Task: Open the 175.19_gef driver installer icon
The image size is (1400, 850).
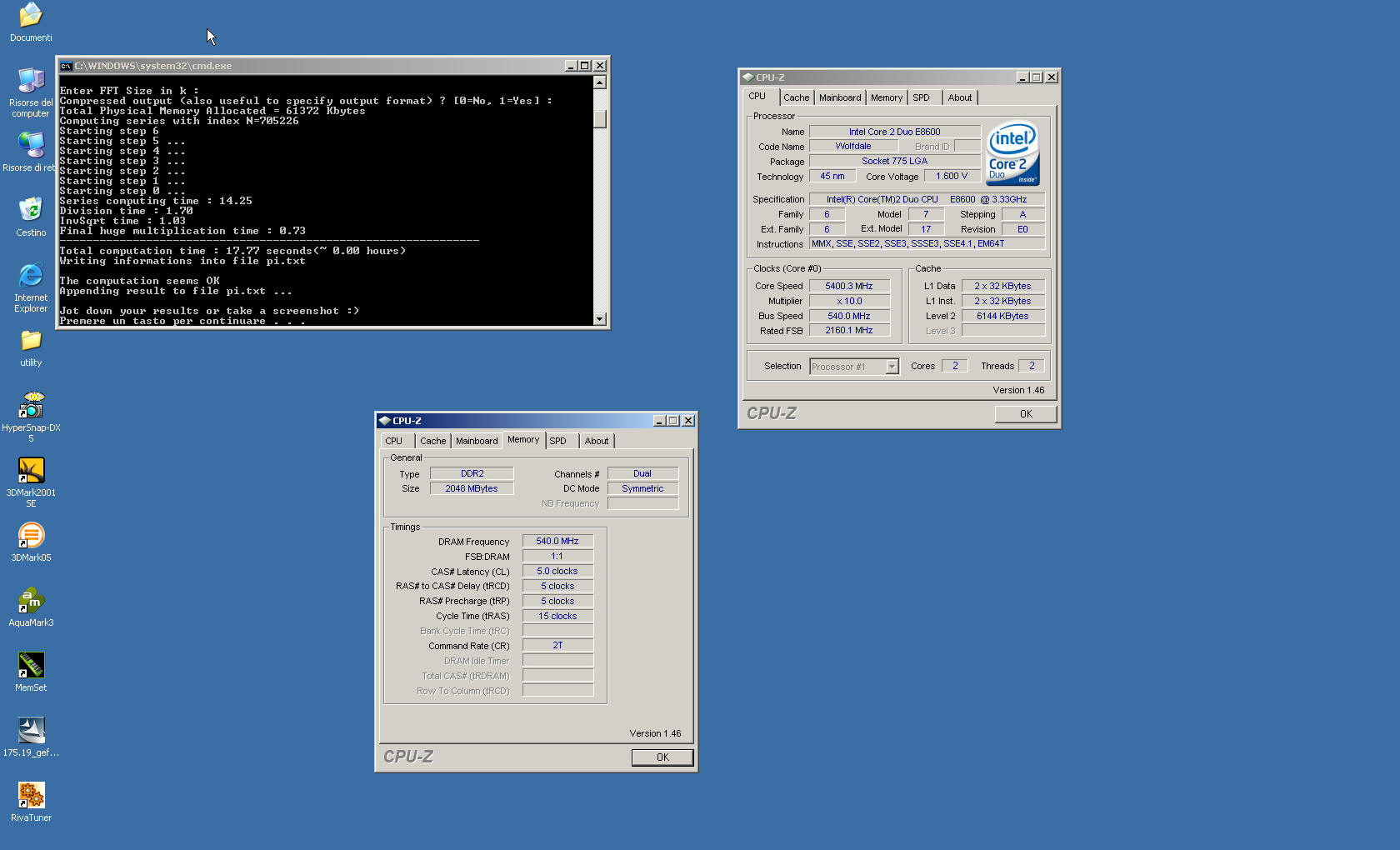Action: coord(31,730)
